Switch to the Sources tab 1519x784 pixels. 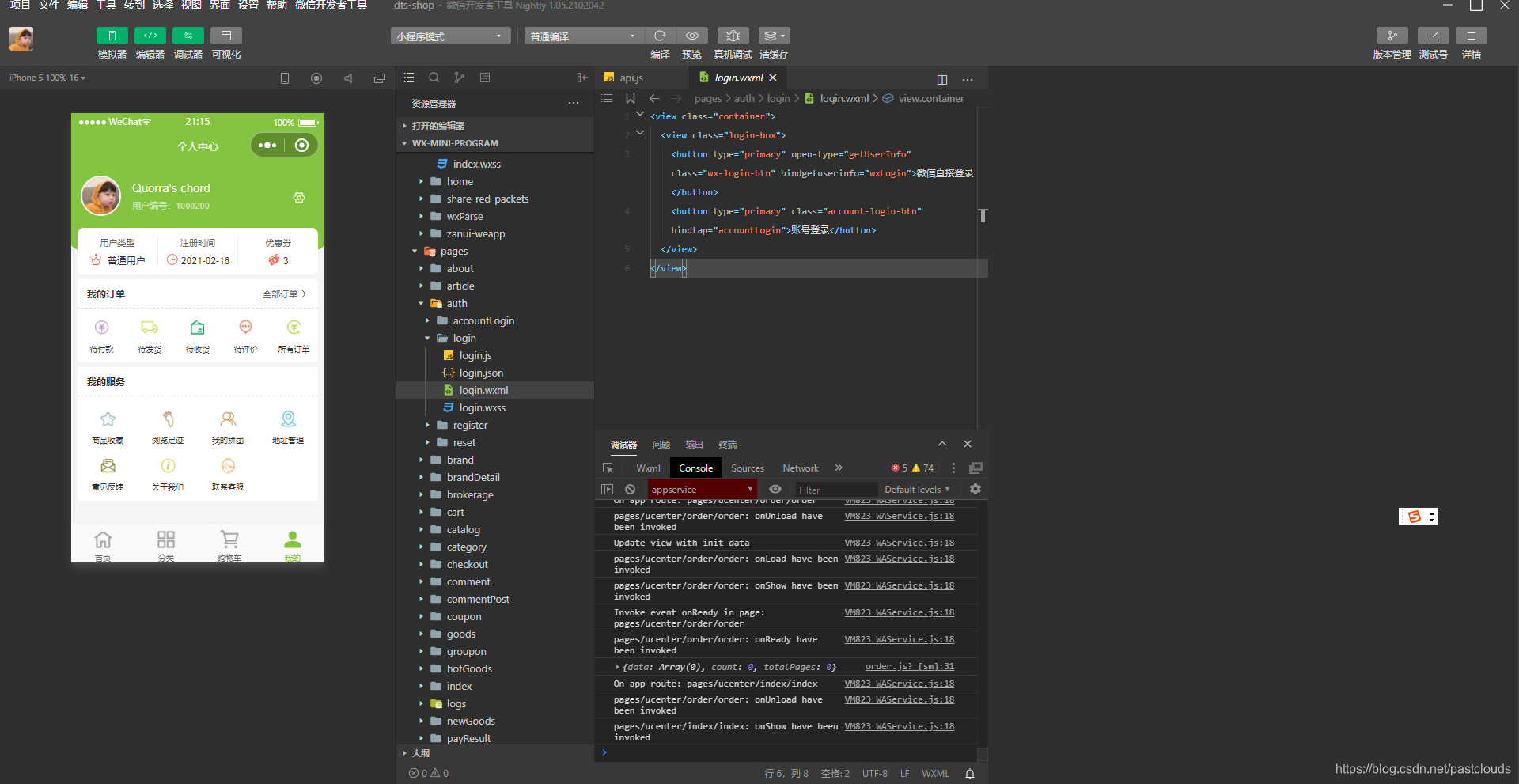[748, 468]
